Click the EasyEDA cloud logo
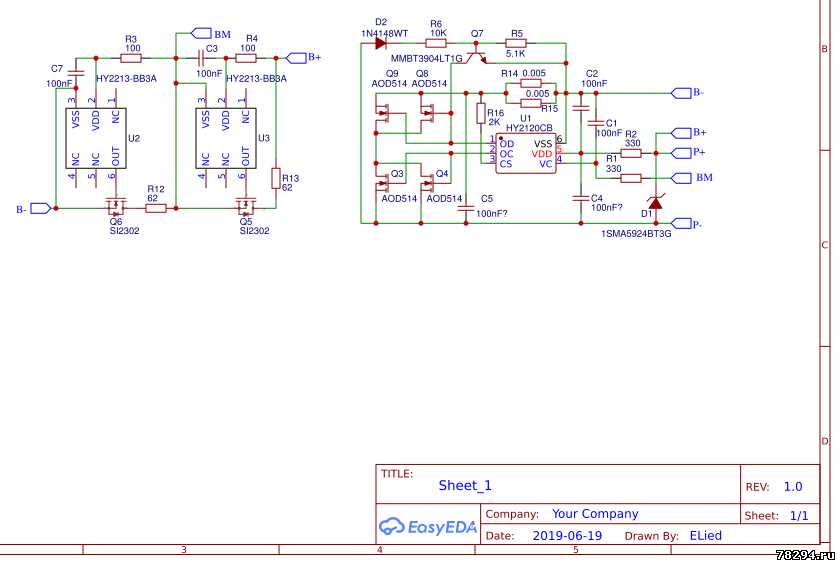 point(392,527)
